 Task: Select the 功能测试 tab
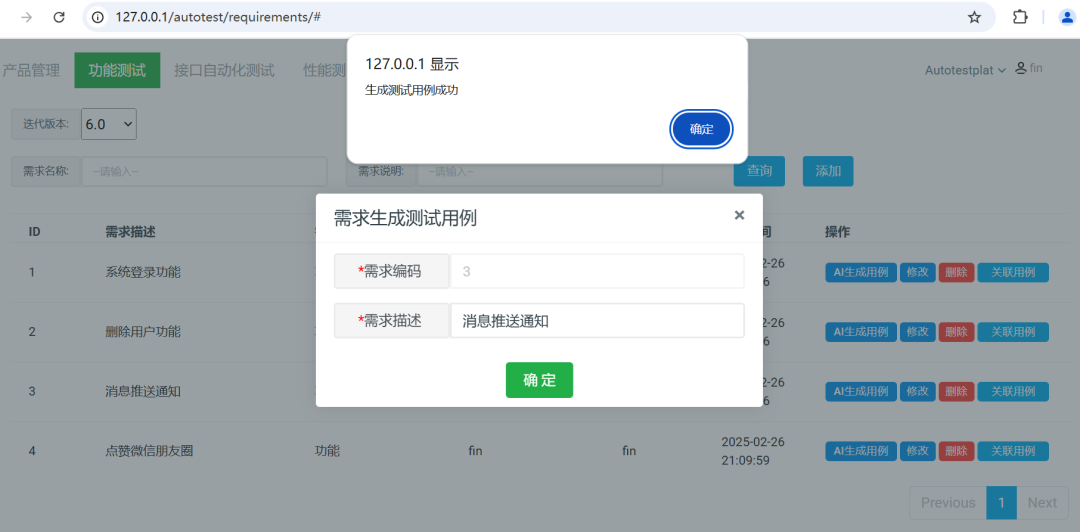point(117,70)
